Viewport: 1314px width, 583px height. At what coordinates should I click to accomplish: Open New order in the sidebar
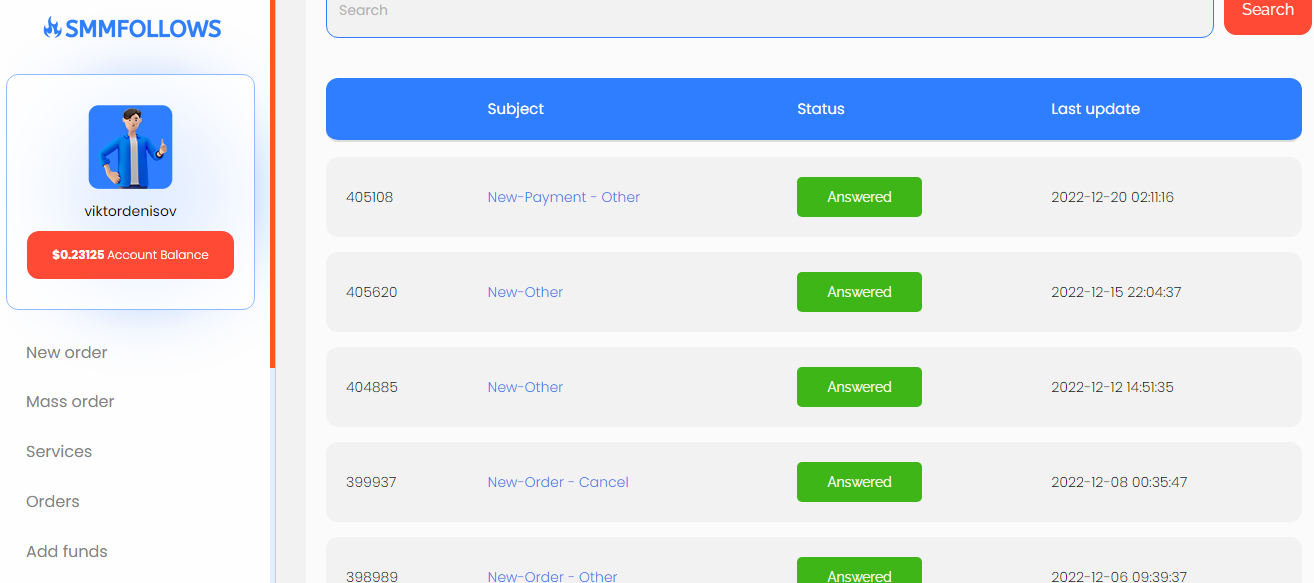[x=67, y=352]
